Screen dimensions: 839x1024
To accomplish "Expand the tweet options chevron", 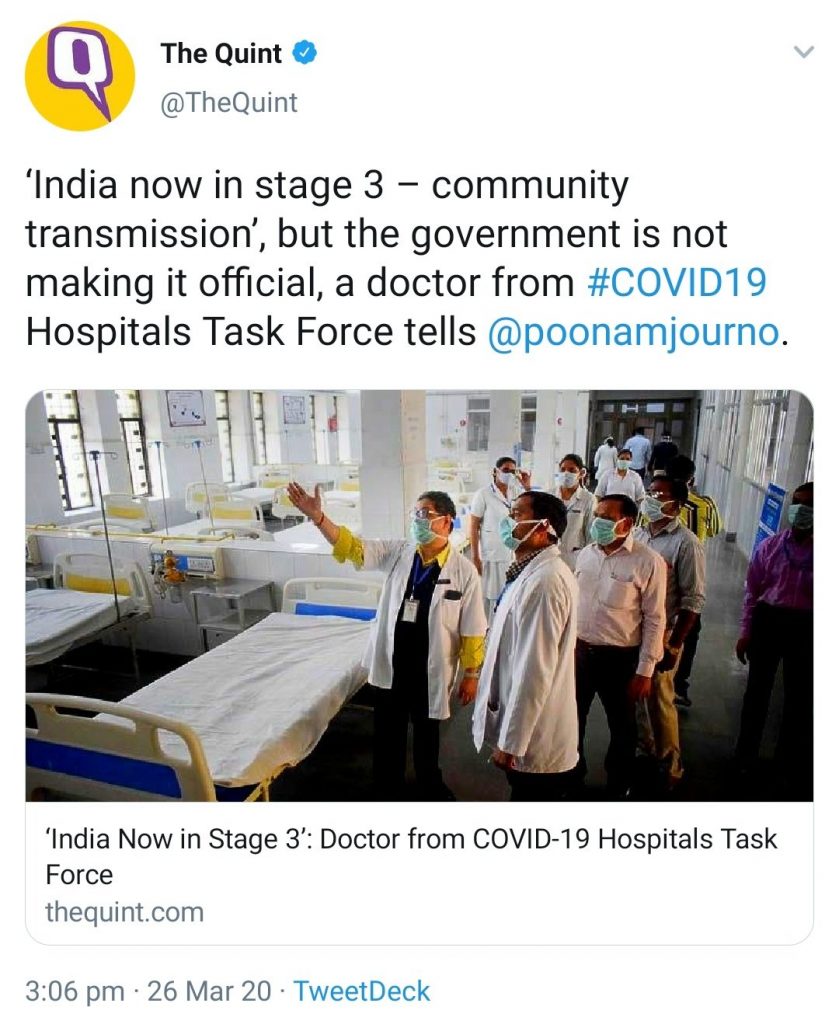I will tap(803, 52).
